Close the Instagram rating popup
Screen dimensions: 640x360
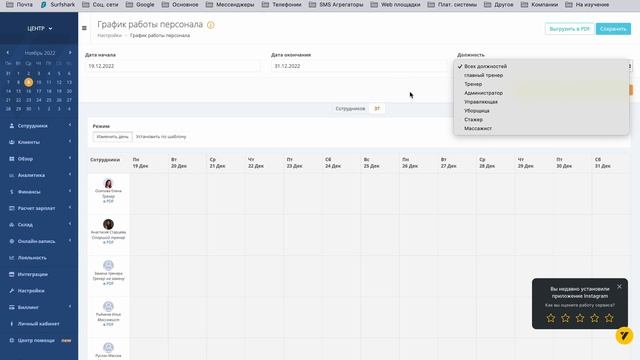click(x=619, y=287)
